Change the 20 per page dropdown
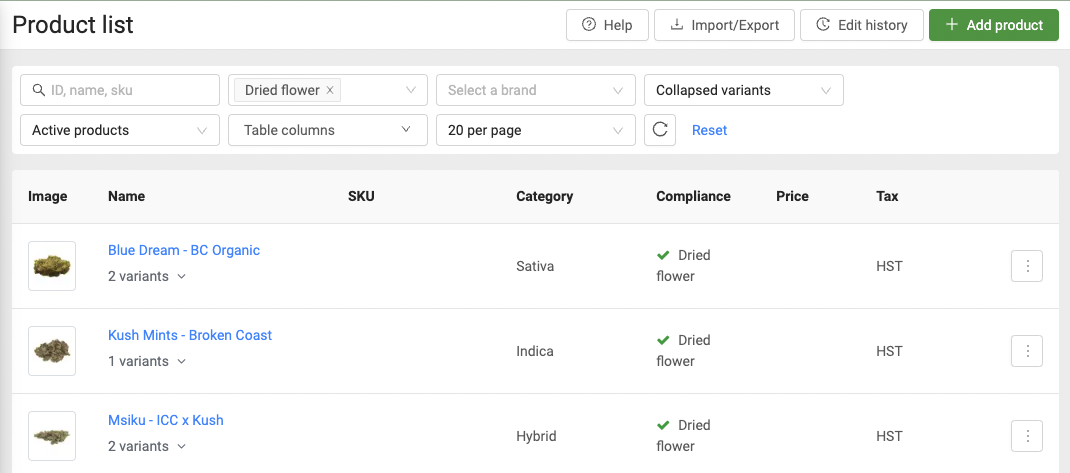1070x473 pixels. point(535,130)
